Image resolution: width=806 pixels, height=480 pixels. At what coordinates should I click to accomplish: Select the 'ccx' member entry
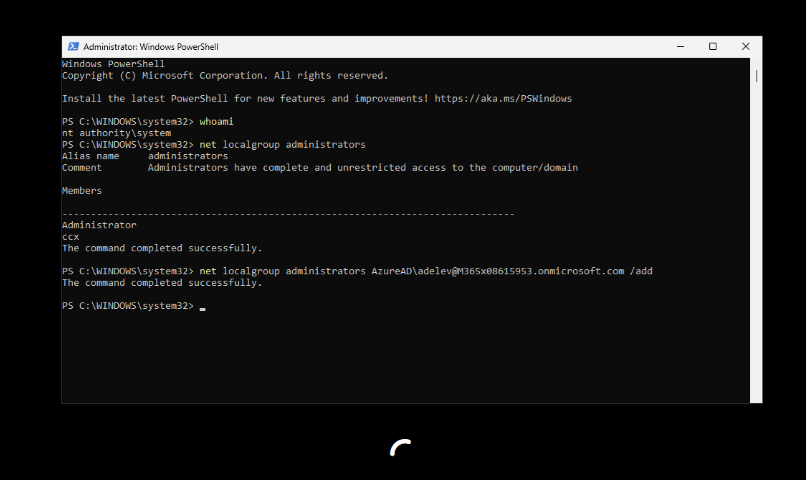point(70,237)
